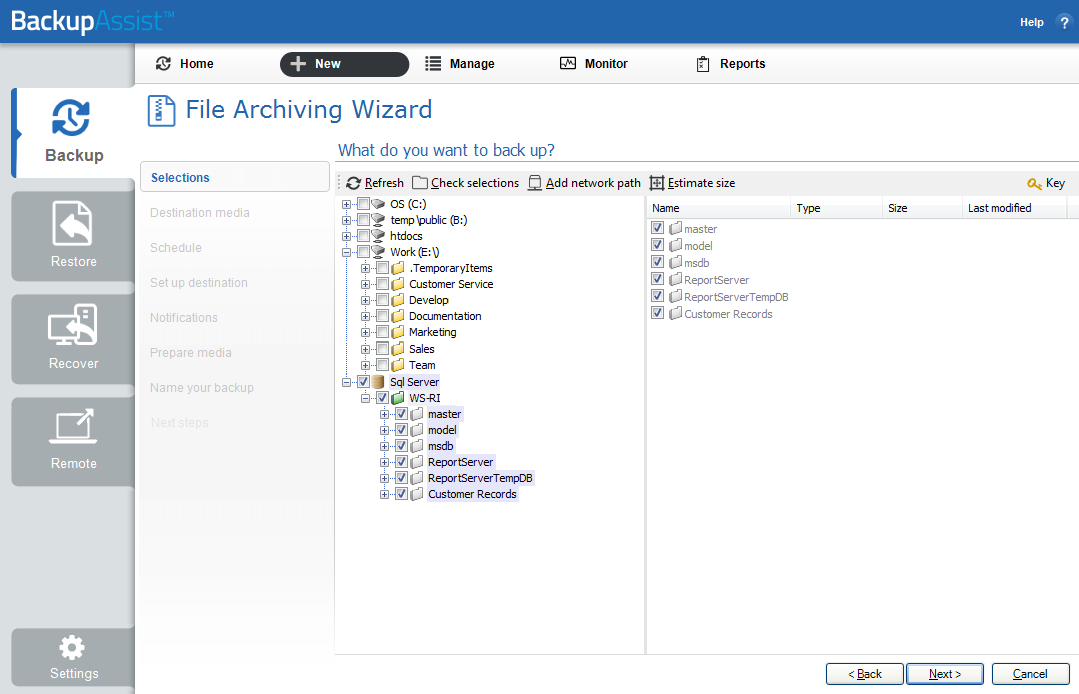
Task: Click the Marketing folder icon
Action: pyautogui.click(x=397, y=332)
